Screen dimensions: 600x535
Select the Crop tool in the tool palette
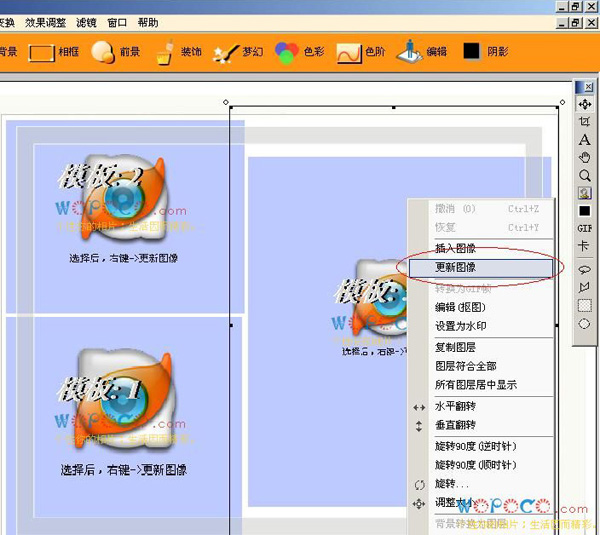[x=584, y=122]
